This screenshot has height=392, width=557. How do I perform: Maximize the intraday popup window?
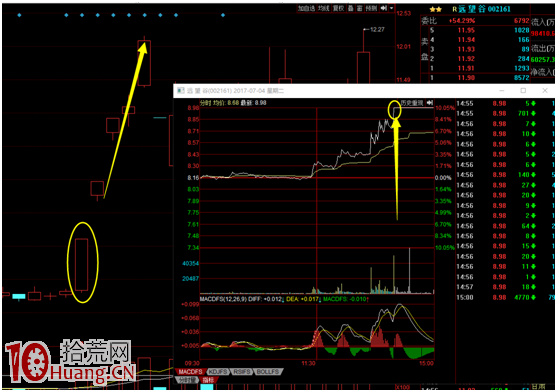(523, 91)
